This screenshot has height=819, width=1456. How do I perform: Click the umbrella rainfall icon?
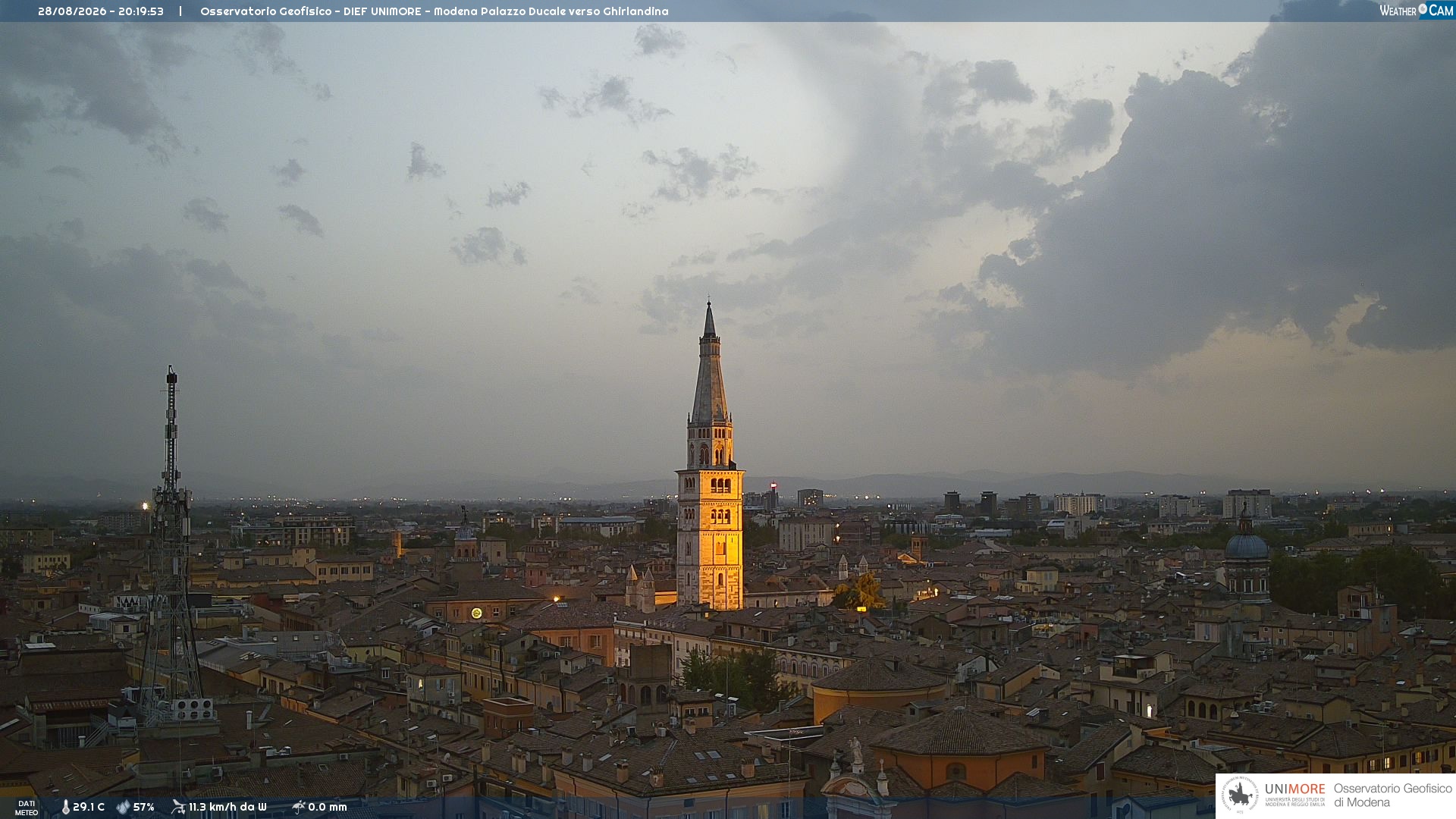299,807
